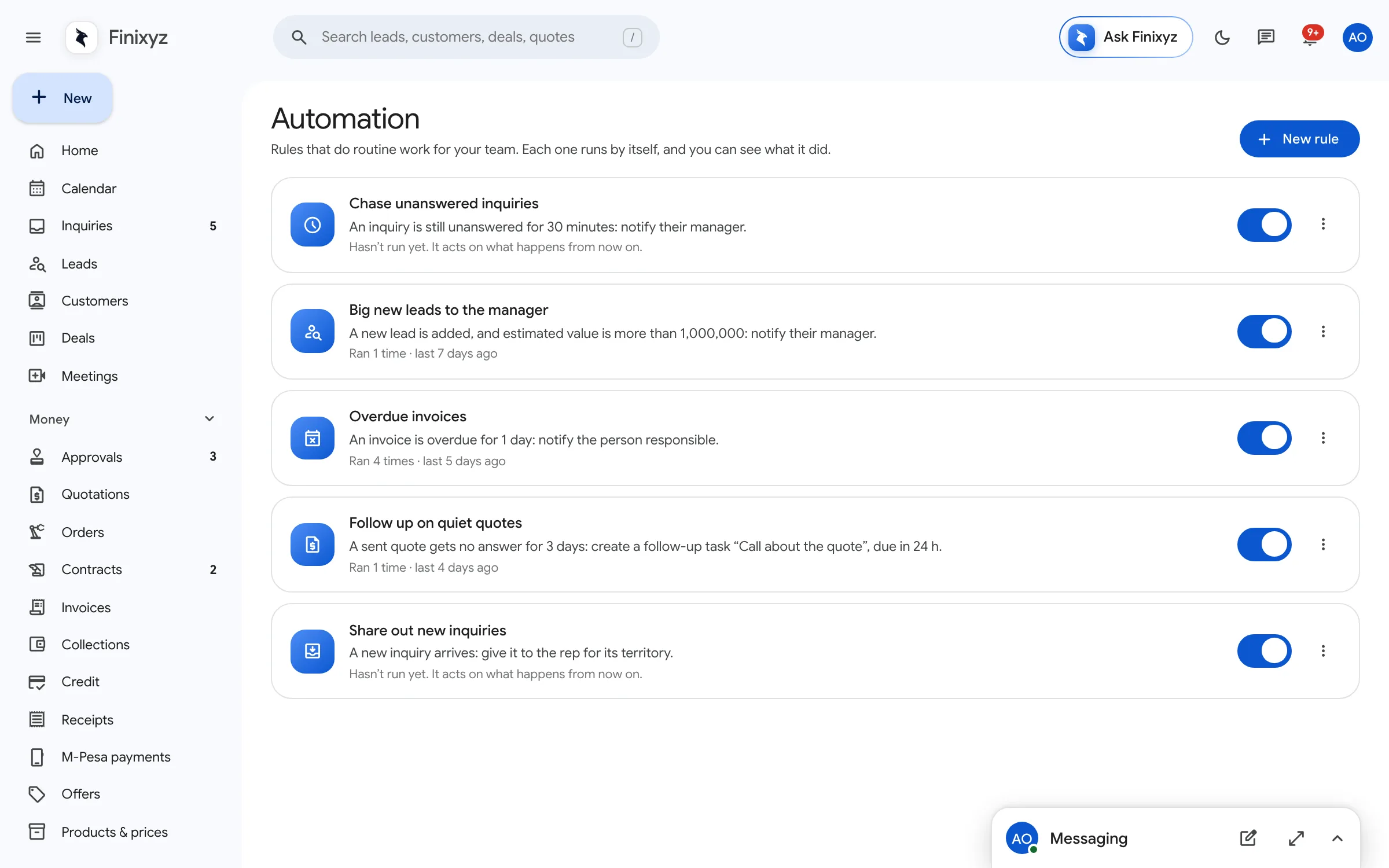Screen dimensions: 1389x868
Task: Focus the search leads, customers, deals field
Action: pyautogui.click(x=466, y=37)
